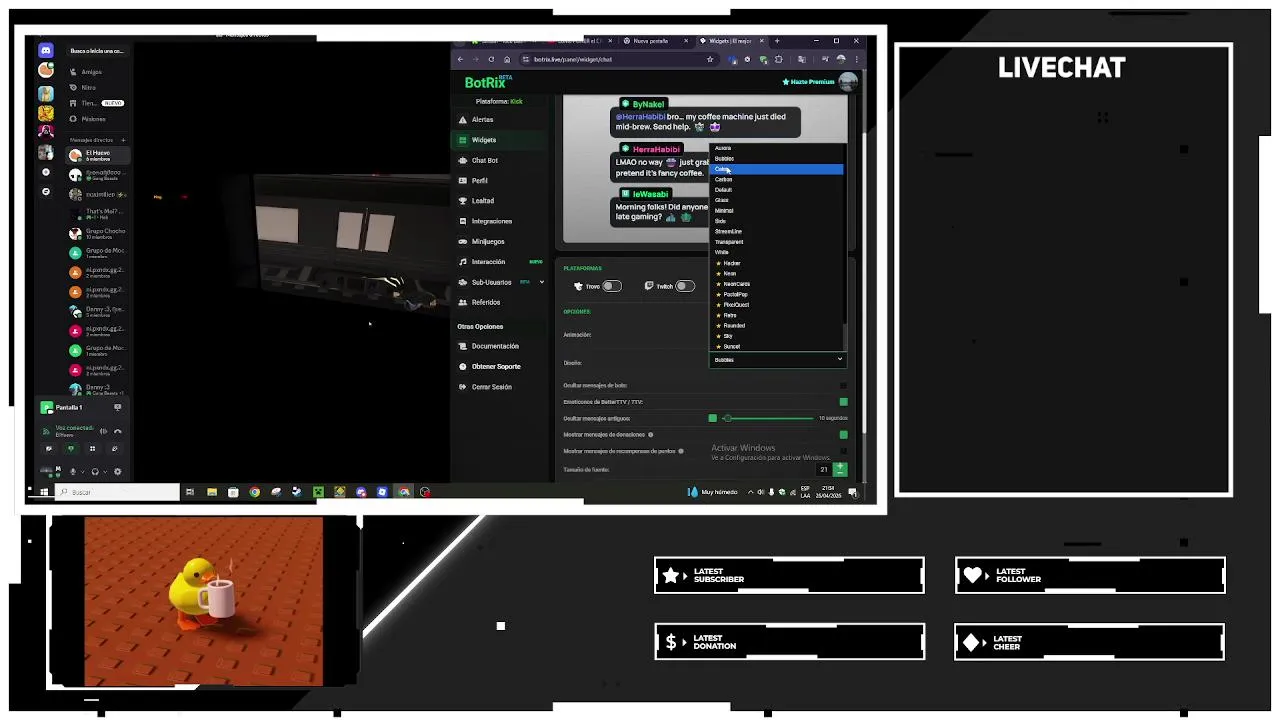Mute the Discord microphone
This screenshot has height=720, width=1280.
72,472
